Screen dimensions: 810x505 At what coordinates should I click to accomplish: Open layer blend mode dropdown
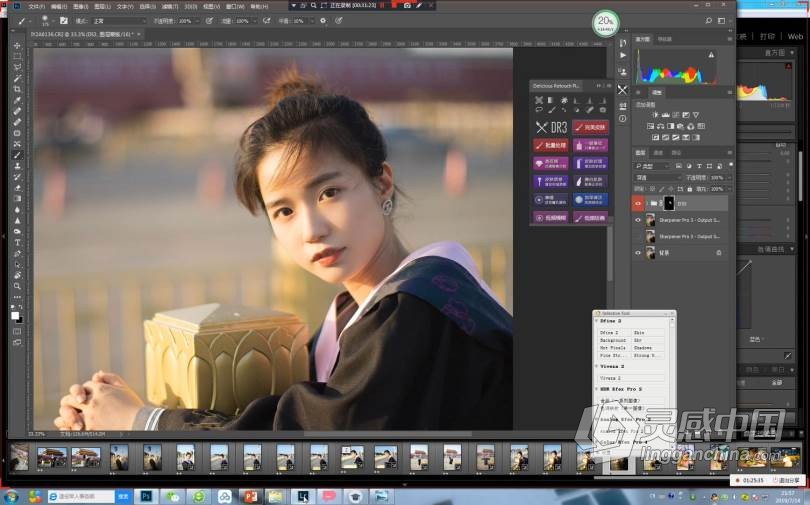click(659, 178)
